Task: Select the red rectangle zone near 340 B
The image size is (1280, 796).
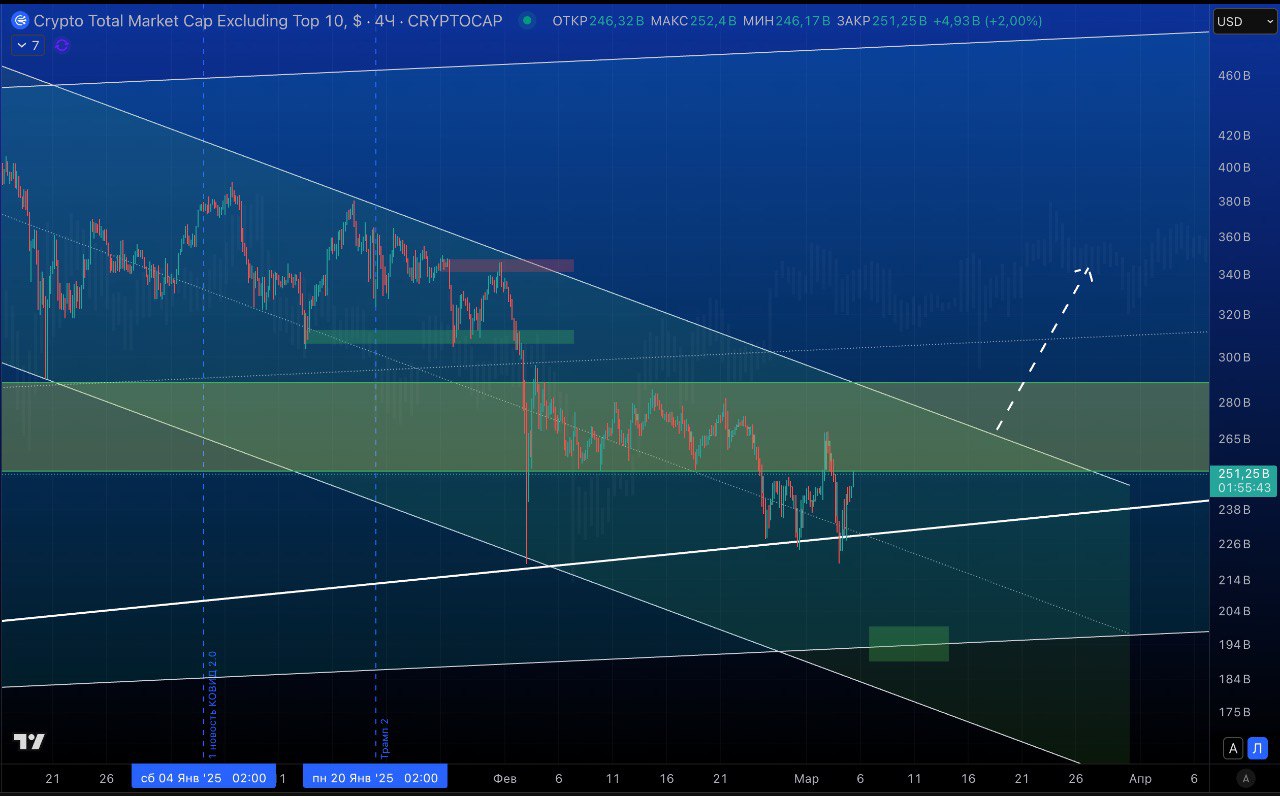Action: 510,266
